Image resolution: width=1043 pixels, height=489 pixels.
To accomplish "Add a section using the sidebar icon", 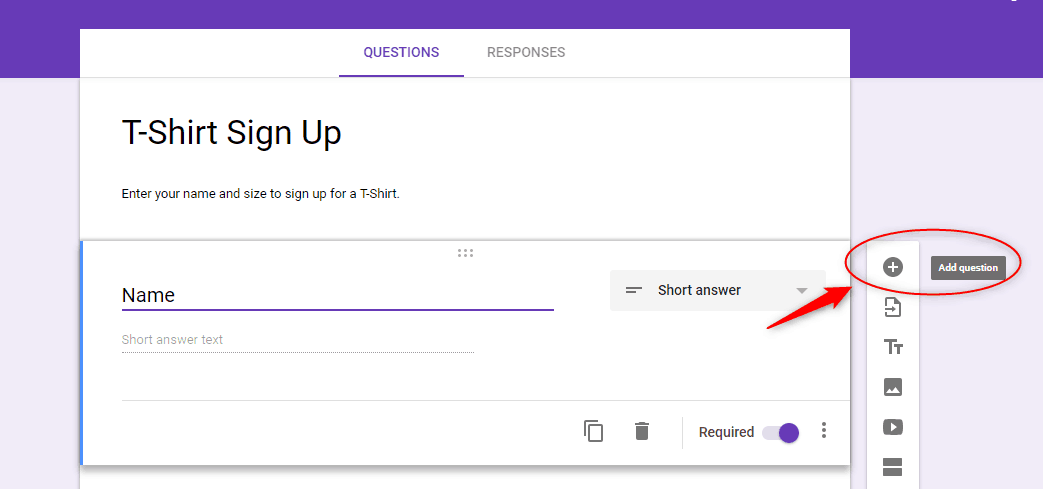I will 893,467.
